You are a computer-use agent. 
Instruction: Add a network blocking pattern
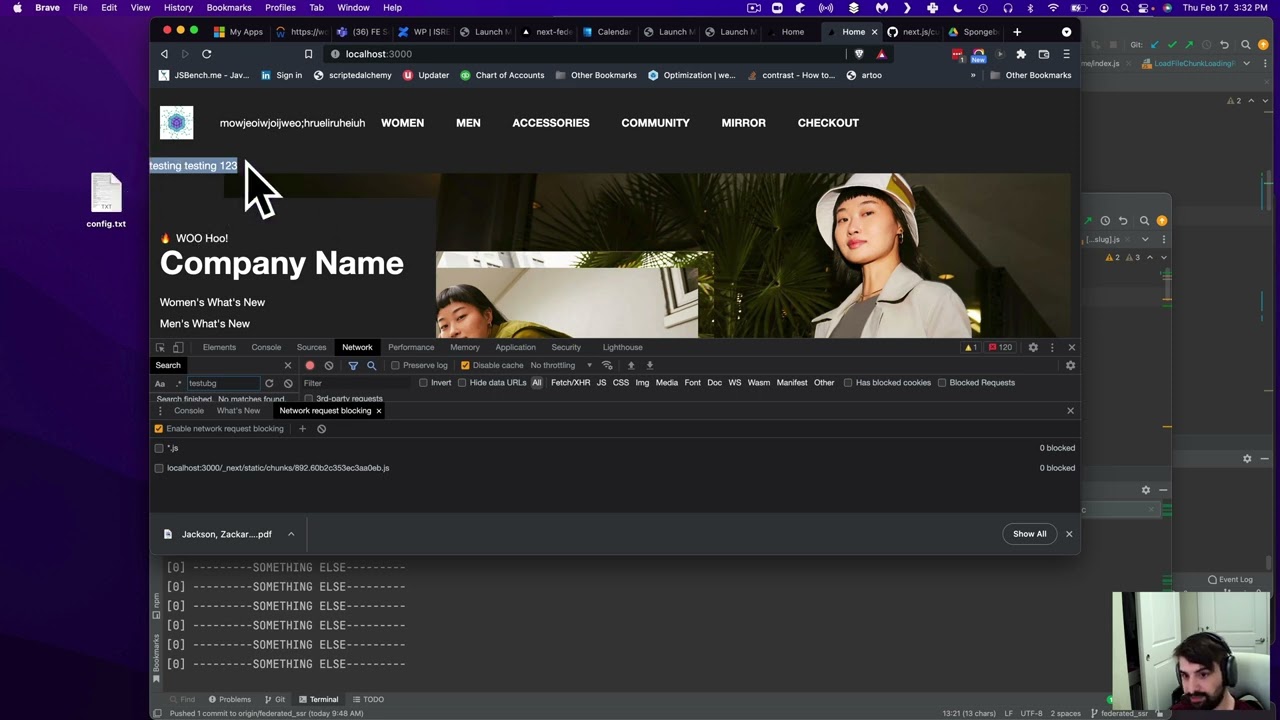click(x=302, y=429)
